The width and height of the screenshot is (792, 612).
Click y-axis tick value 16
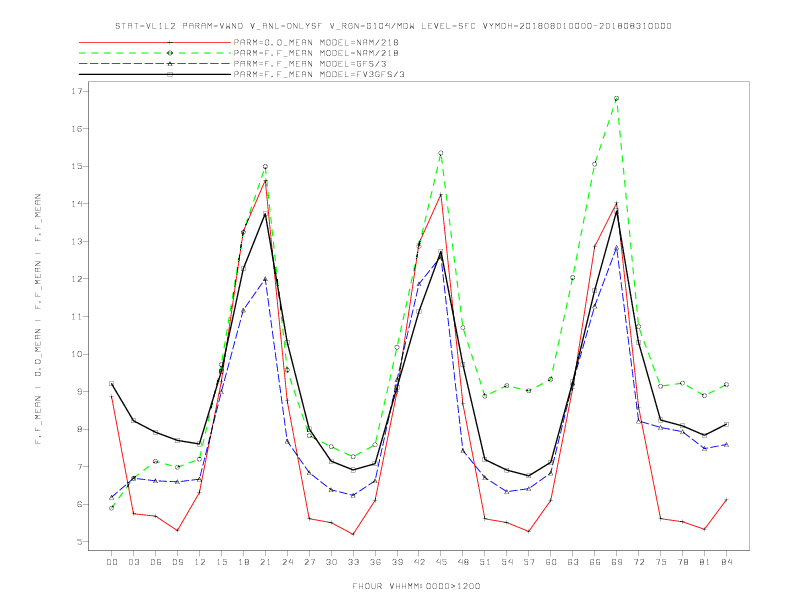[77, 129]
